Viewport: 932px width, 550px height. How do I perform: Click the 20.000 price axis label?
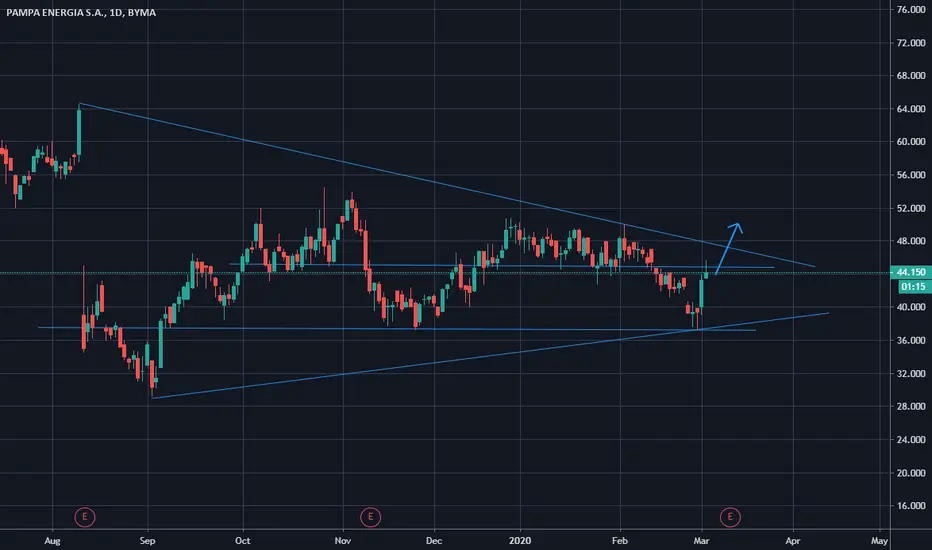point(911,473)
